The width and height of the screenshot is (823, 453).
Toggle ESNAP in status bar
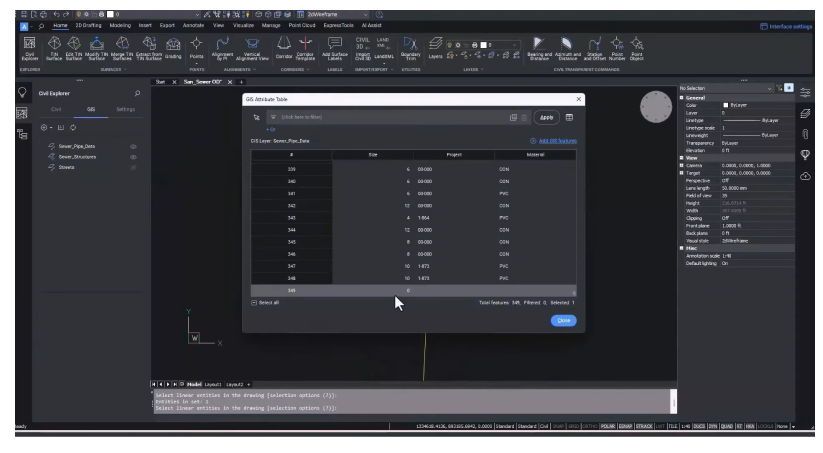[625, 426]
